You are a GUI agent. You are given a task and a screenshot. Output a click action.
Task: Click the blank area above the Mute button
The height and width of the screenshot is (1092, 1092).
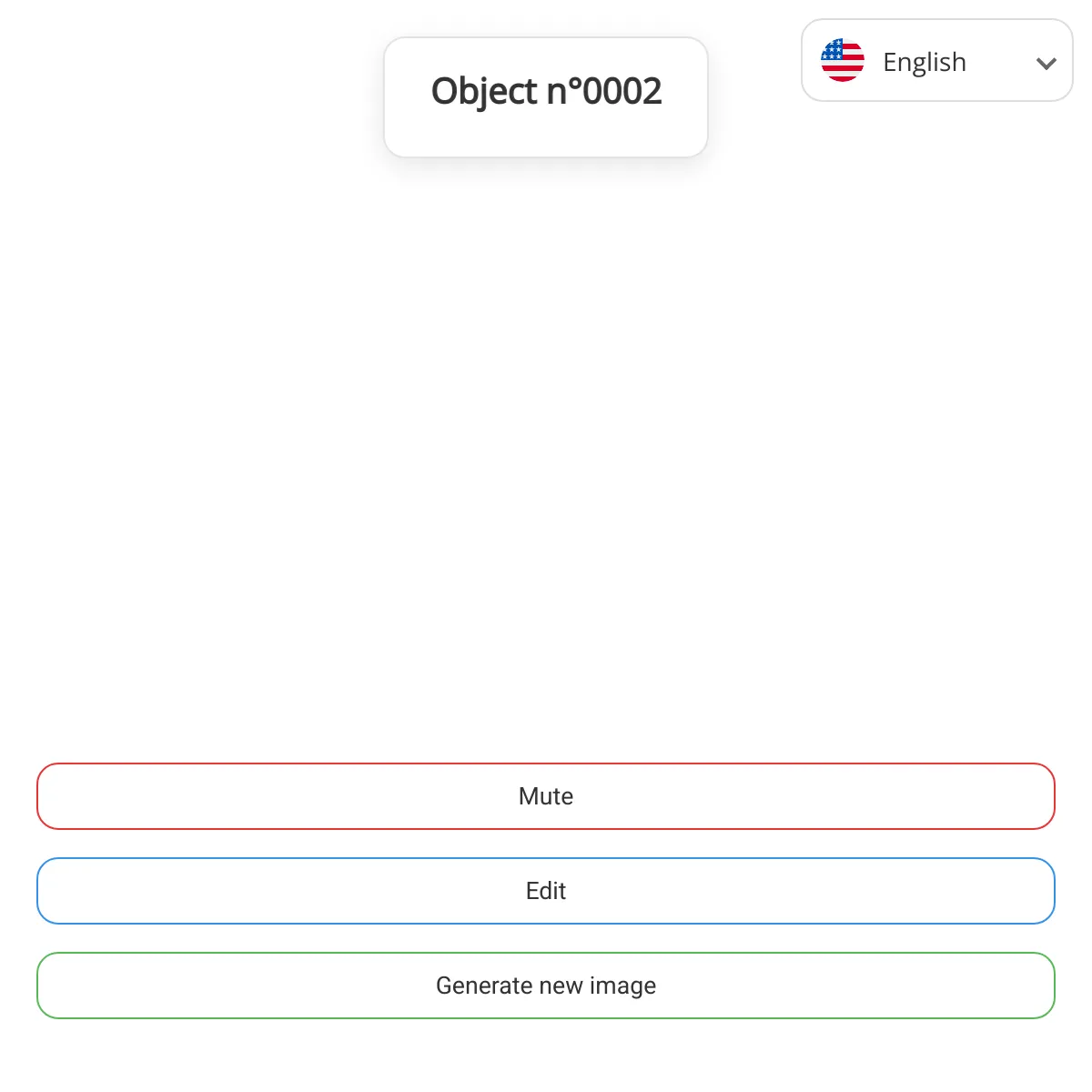pos(546,455)
